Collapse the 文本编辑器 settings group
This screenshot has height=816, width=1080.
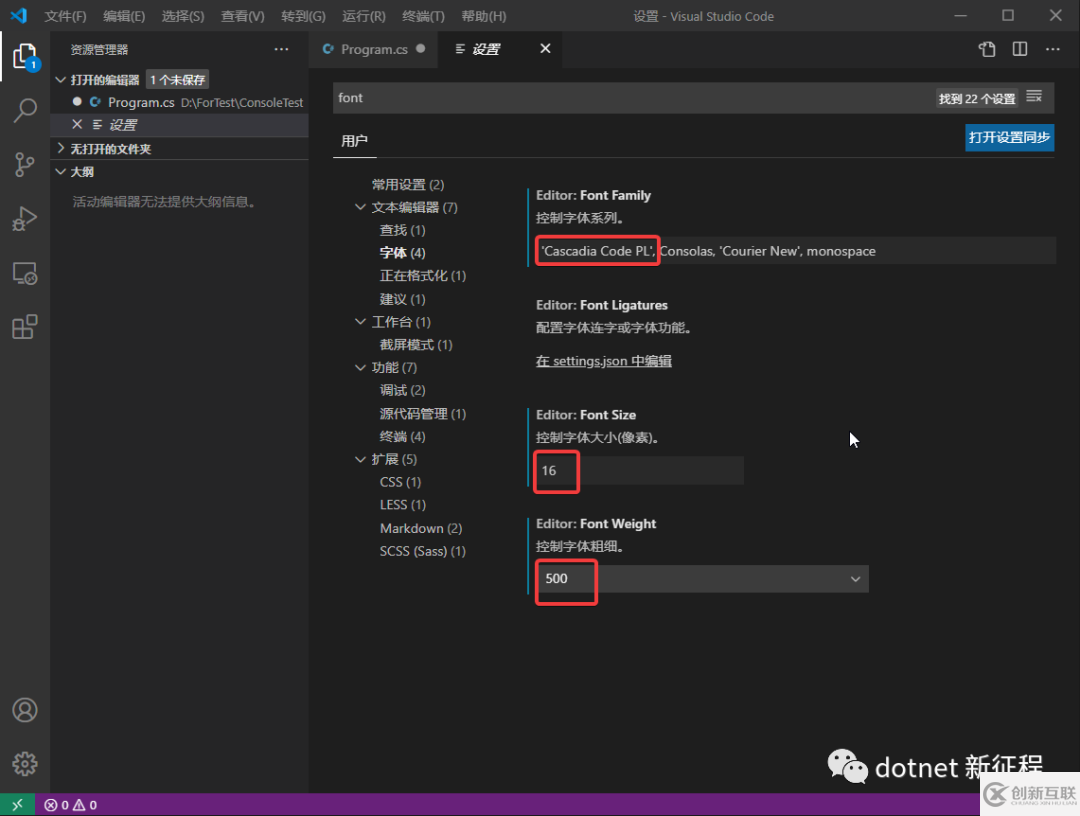[361, 207]
